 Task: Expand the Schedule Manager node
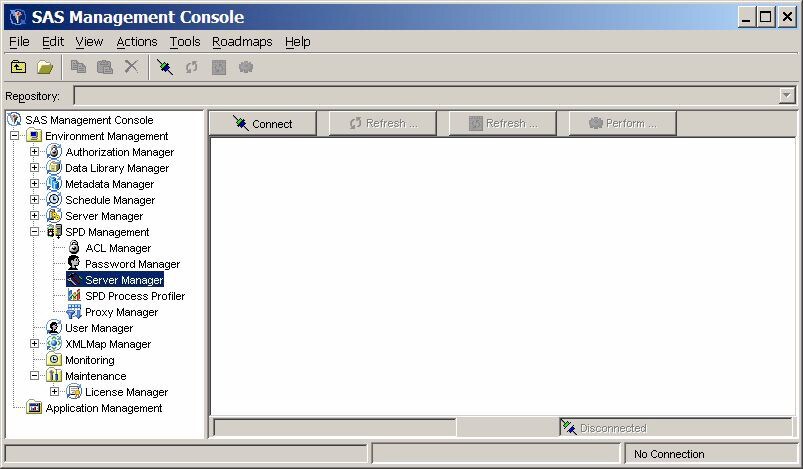[34, 199]
